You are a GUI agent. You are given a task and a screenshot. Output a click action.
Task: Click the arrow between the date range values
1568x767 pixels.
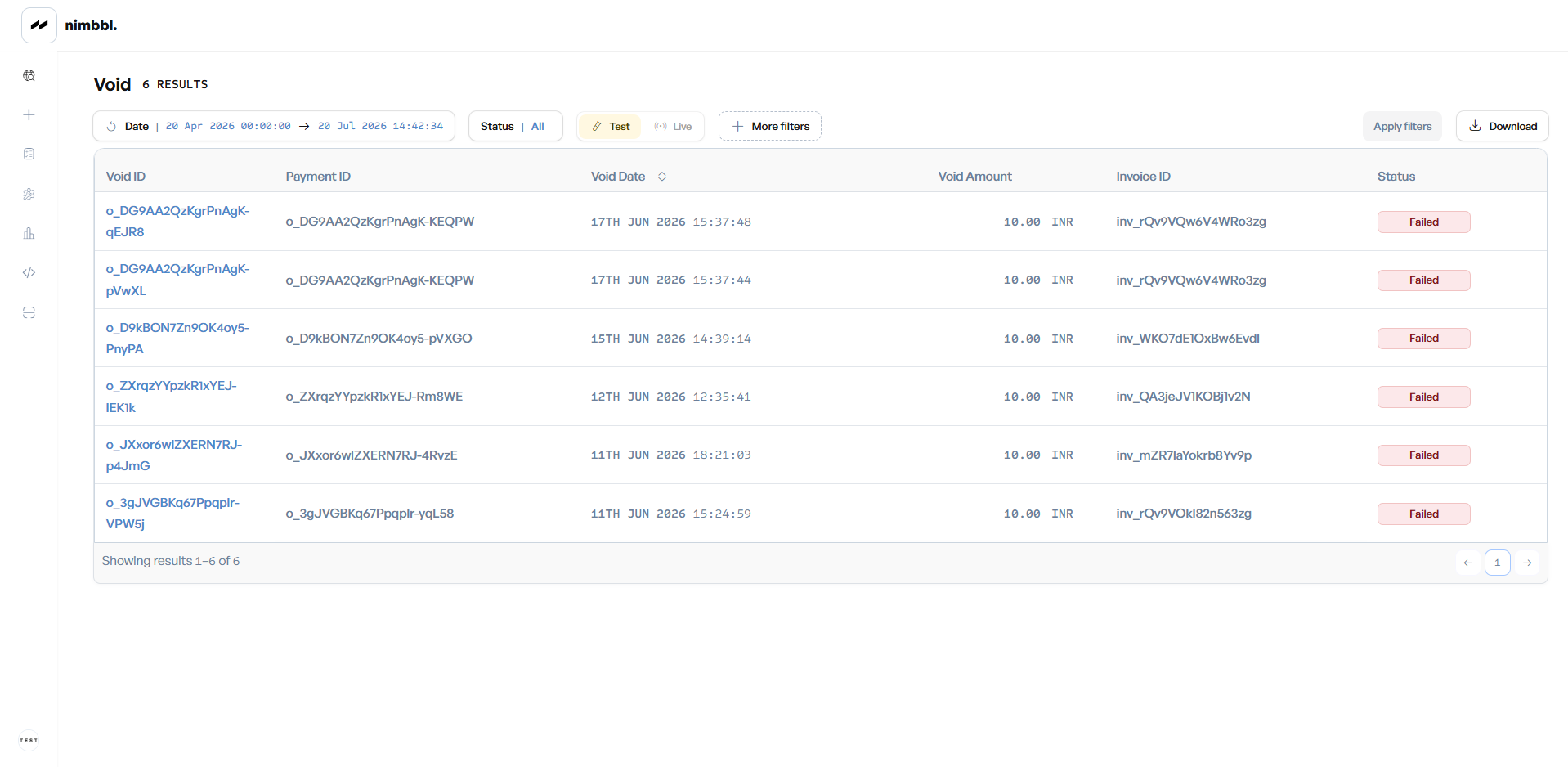[304, 127]
